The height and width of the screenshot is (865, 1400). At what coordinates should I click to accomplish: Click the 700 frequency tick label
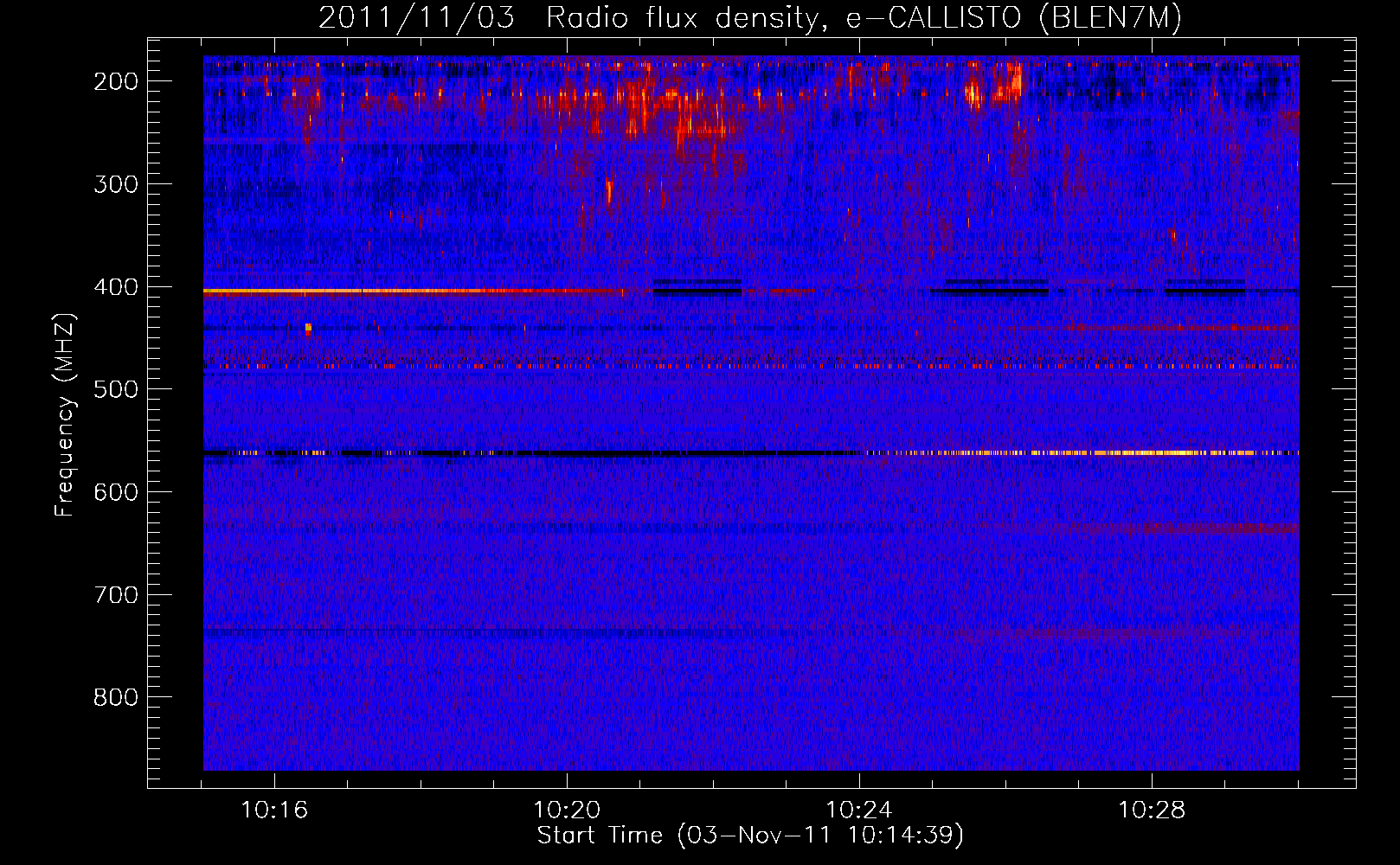116,595
